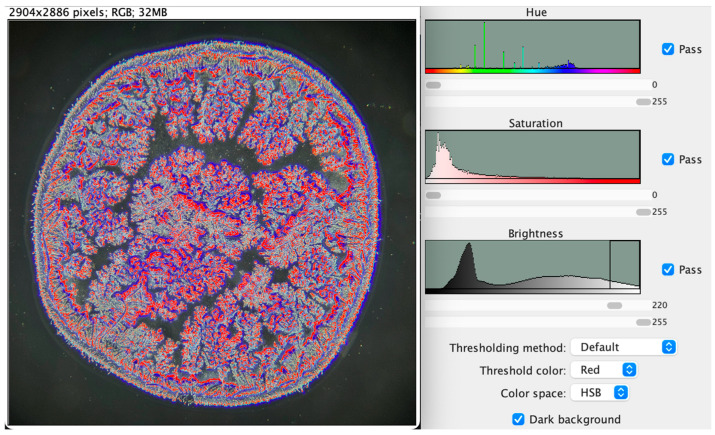The image size is (715, 435).
Task: Click the Saturation histogram plot
Action: tap(533, 157)
